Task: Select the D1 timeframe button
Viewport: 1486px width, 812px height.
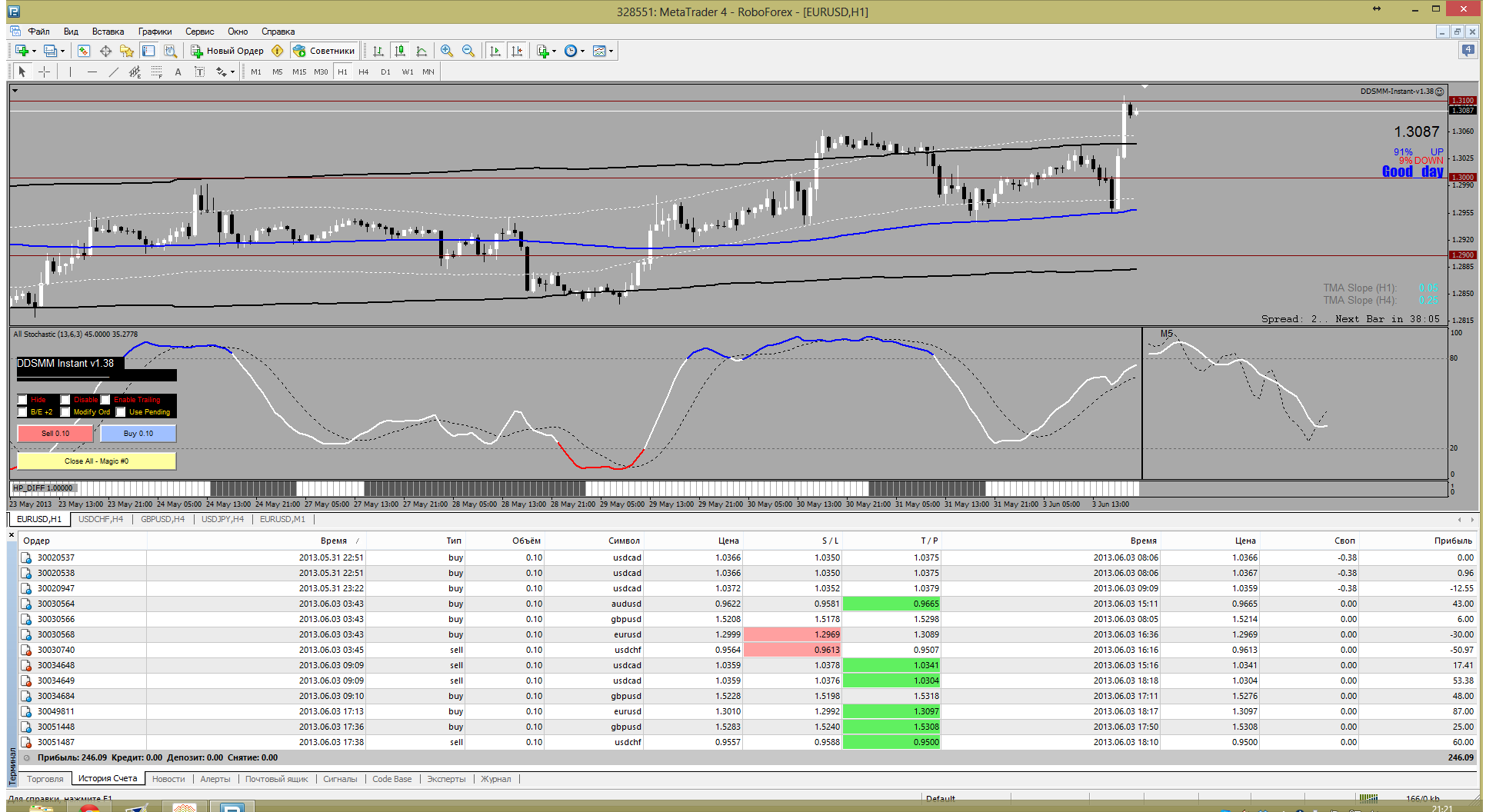Action: 385,72
